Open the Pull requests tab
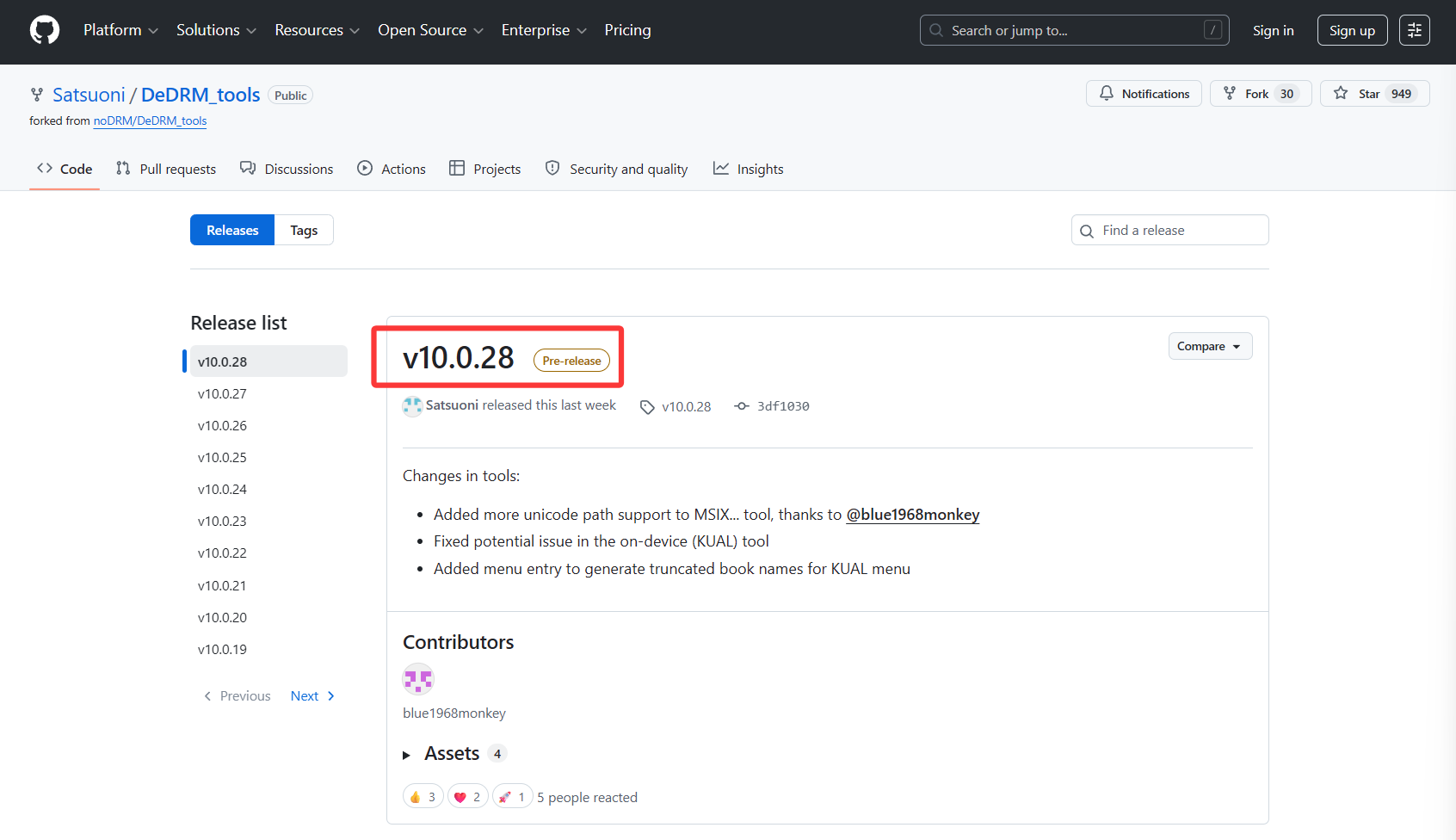Screen dimensions: 1456x840 coord(166,169)
